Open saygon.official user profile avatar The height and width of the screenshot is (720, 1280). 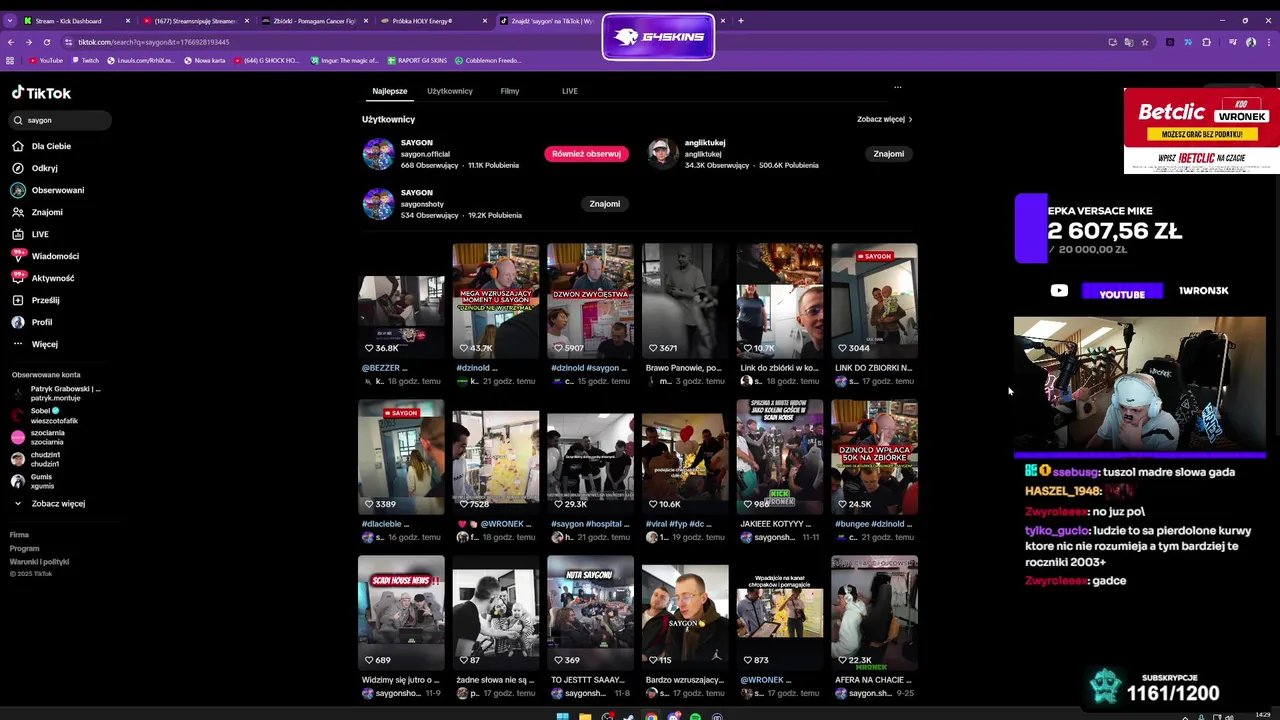378,154
